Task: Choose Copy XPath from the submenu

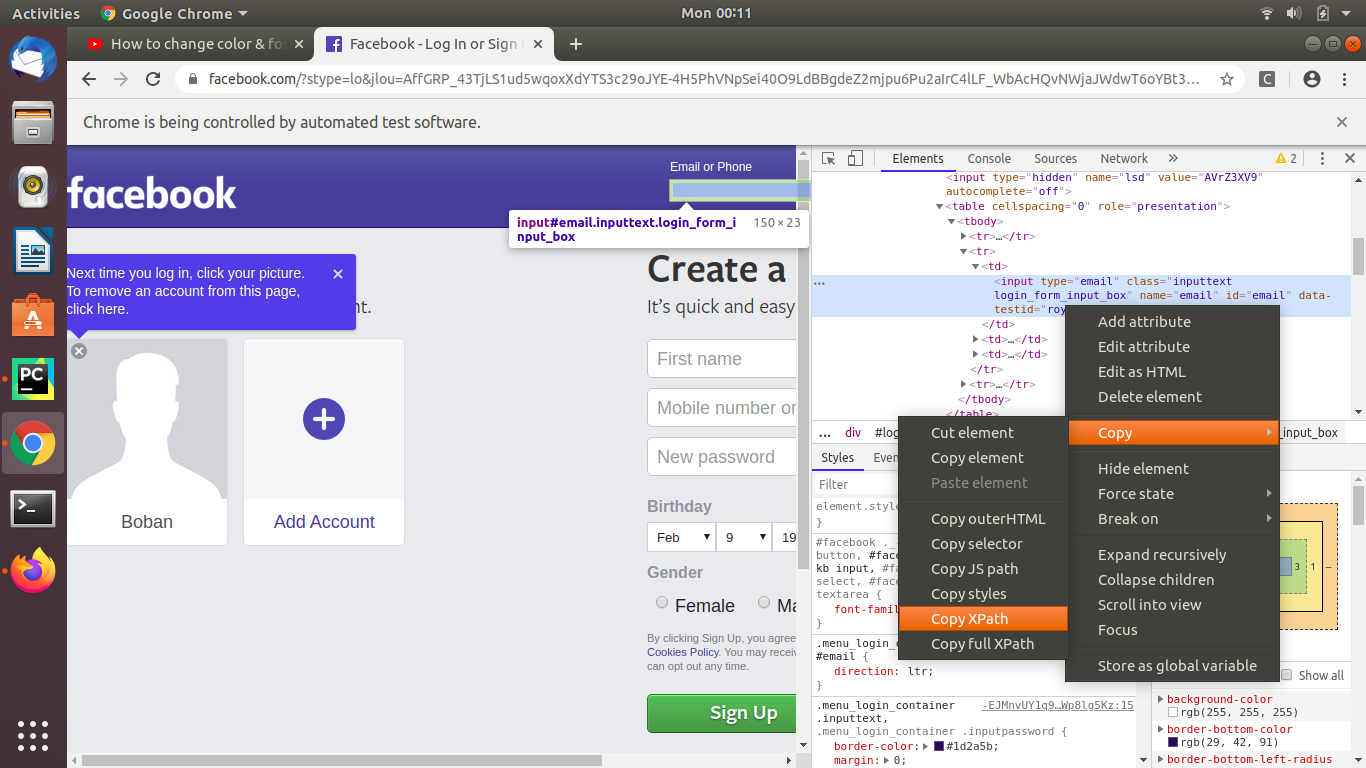Action: coord(983,619)
